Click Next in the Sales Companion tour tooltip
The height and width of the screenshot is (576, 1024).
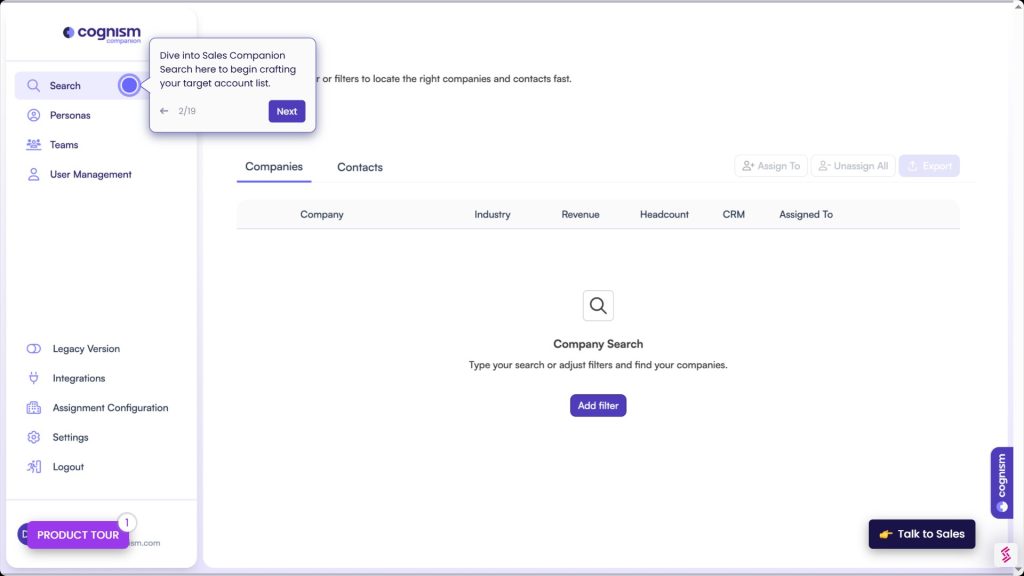click(x=287, y=111)
